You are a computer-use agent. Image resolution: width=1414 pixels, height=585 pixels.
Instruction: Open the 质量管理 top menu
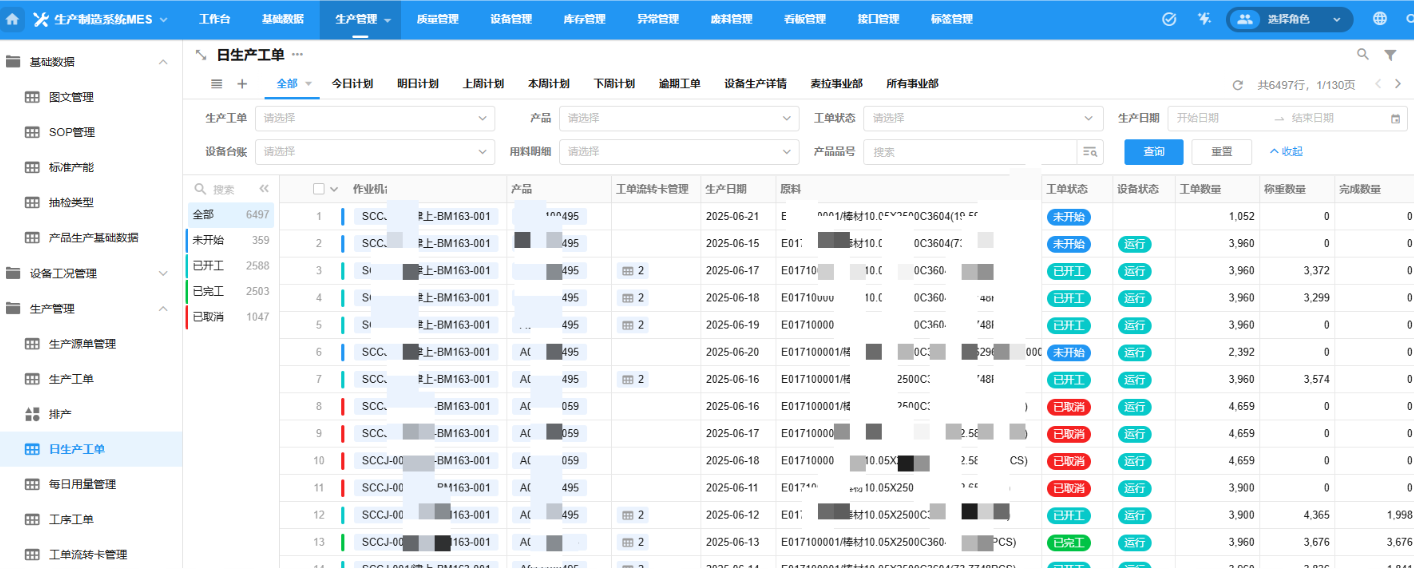(x=437, y=19)
